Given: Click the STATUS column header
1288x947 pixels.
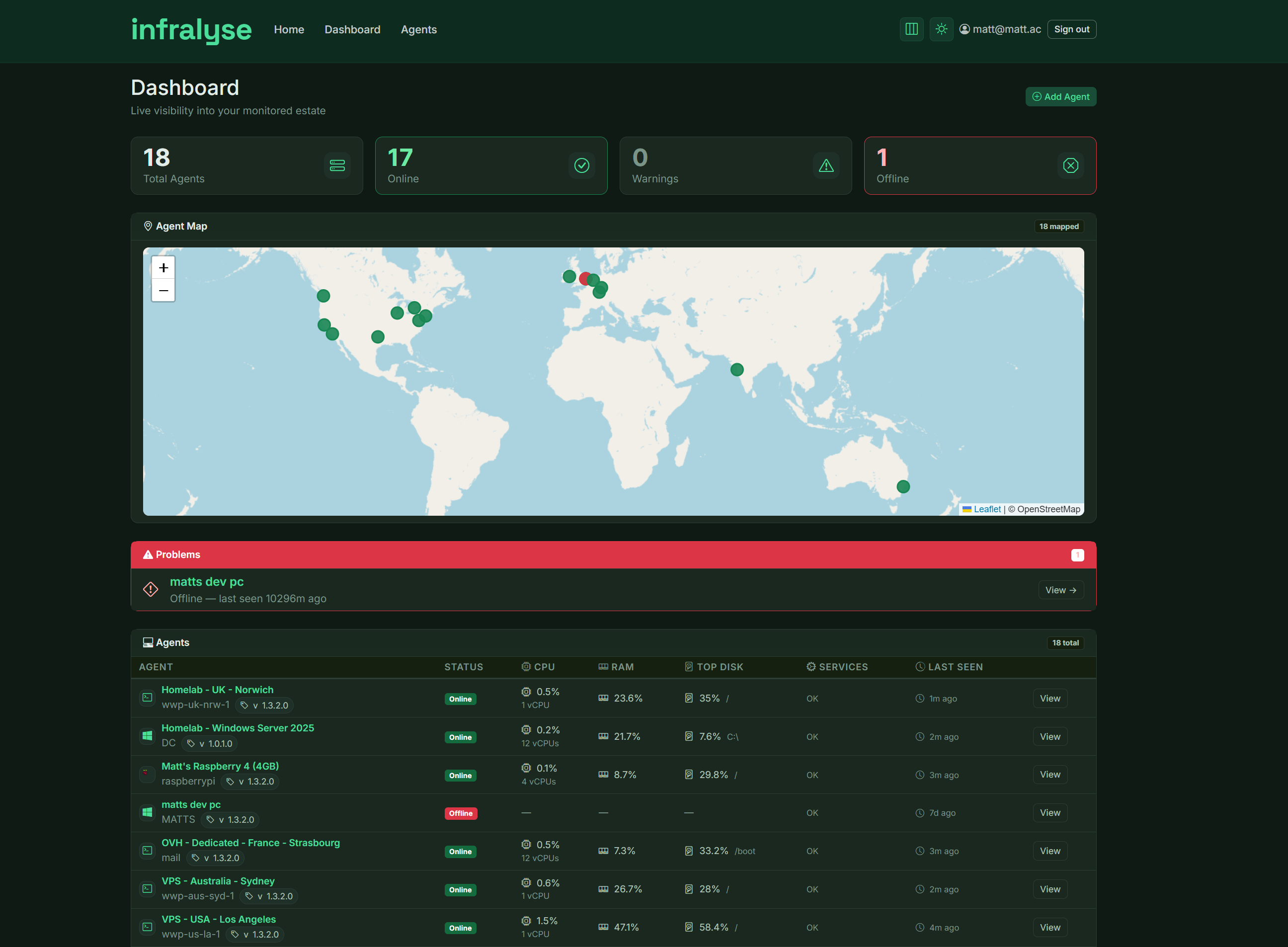Looking at the screenshot, I should click(x=463, y=667).
